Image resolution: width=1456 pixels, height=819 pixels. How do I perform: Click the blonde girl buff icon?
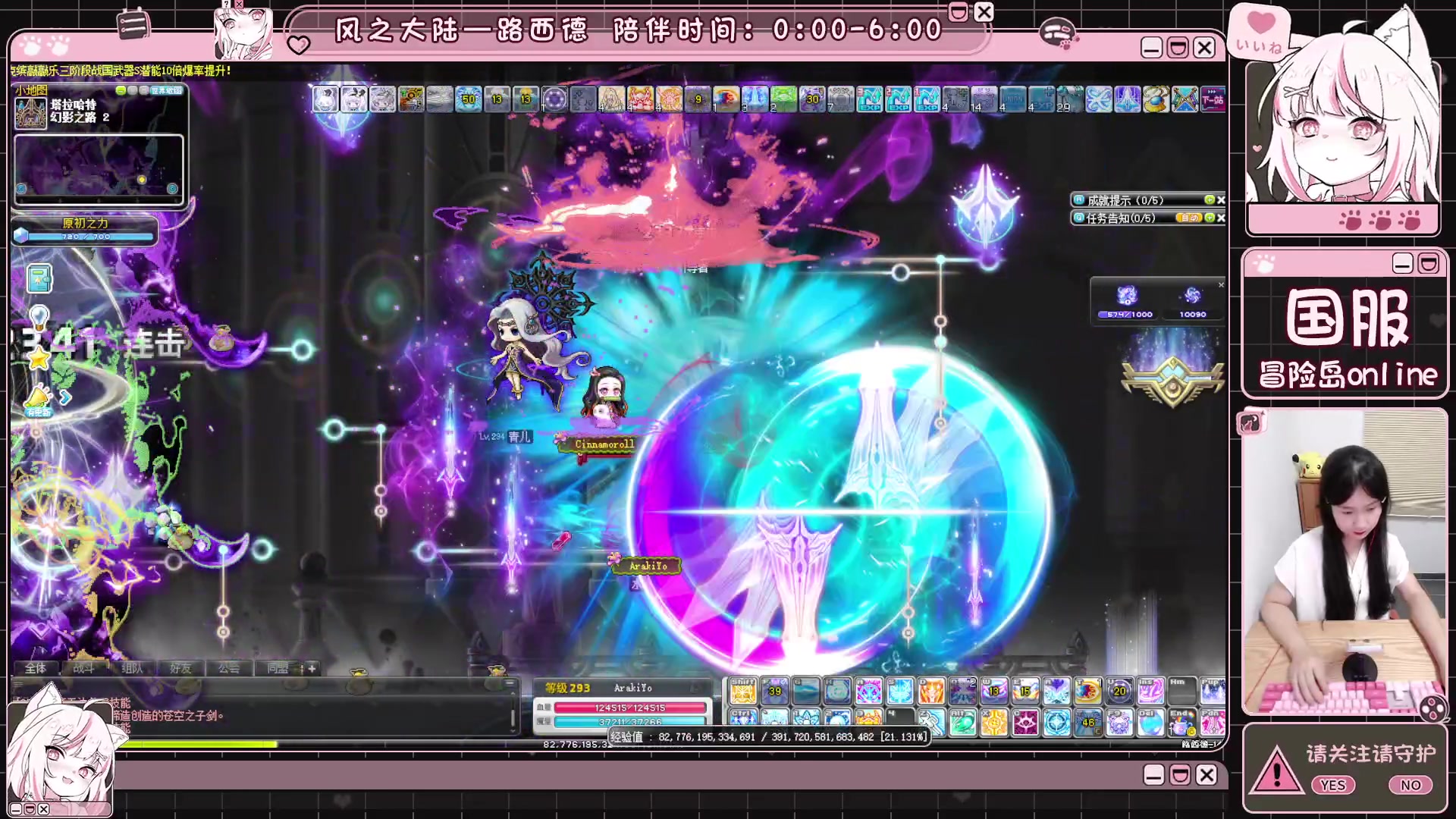pyautogui.click(x=612, y=99)
